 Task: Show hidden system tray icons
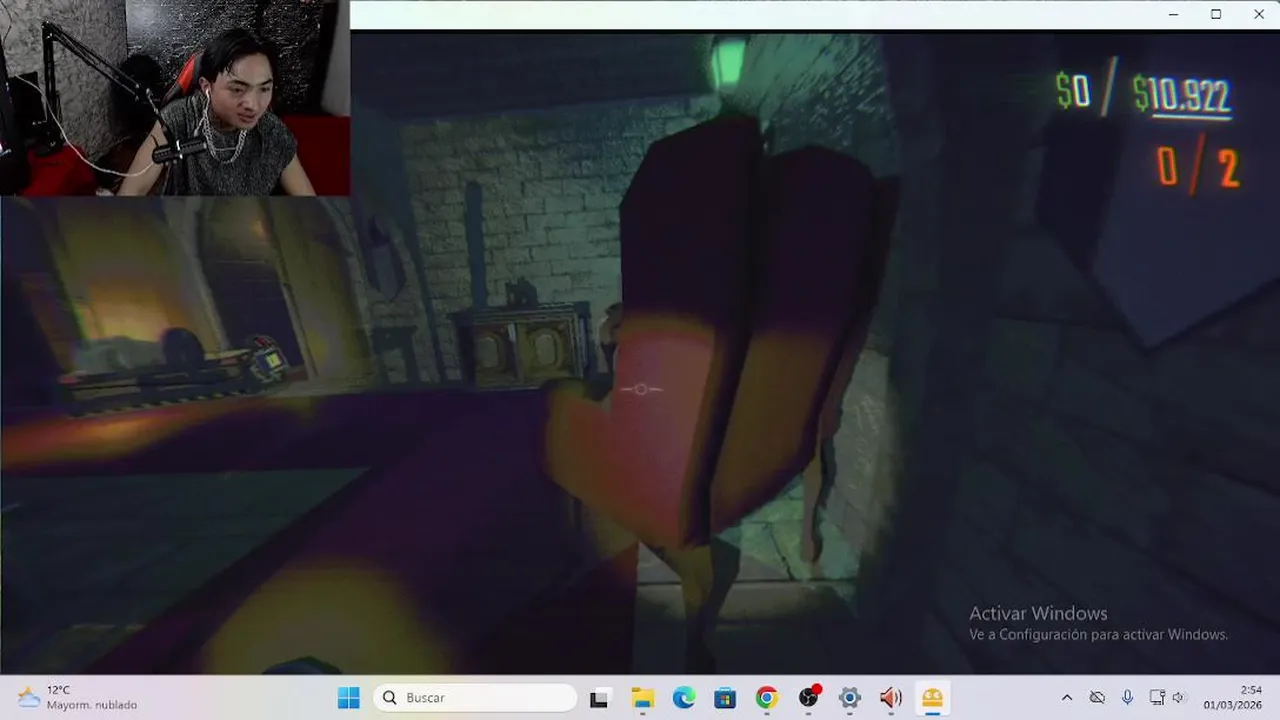click(1067, 698)
